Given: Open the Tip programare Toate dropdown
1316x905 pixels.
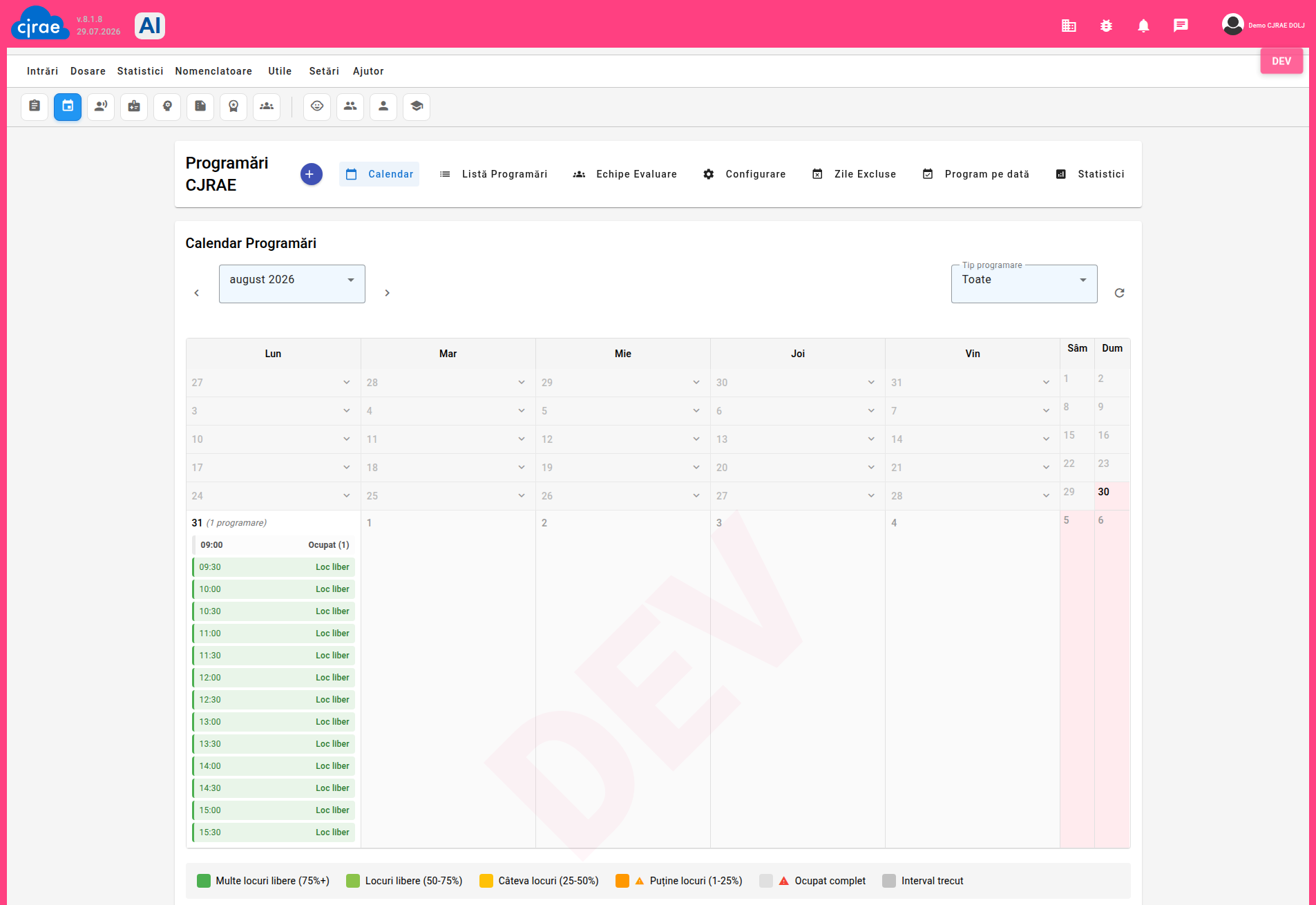Looking at the screenshot, I should 1024,284.
